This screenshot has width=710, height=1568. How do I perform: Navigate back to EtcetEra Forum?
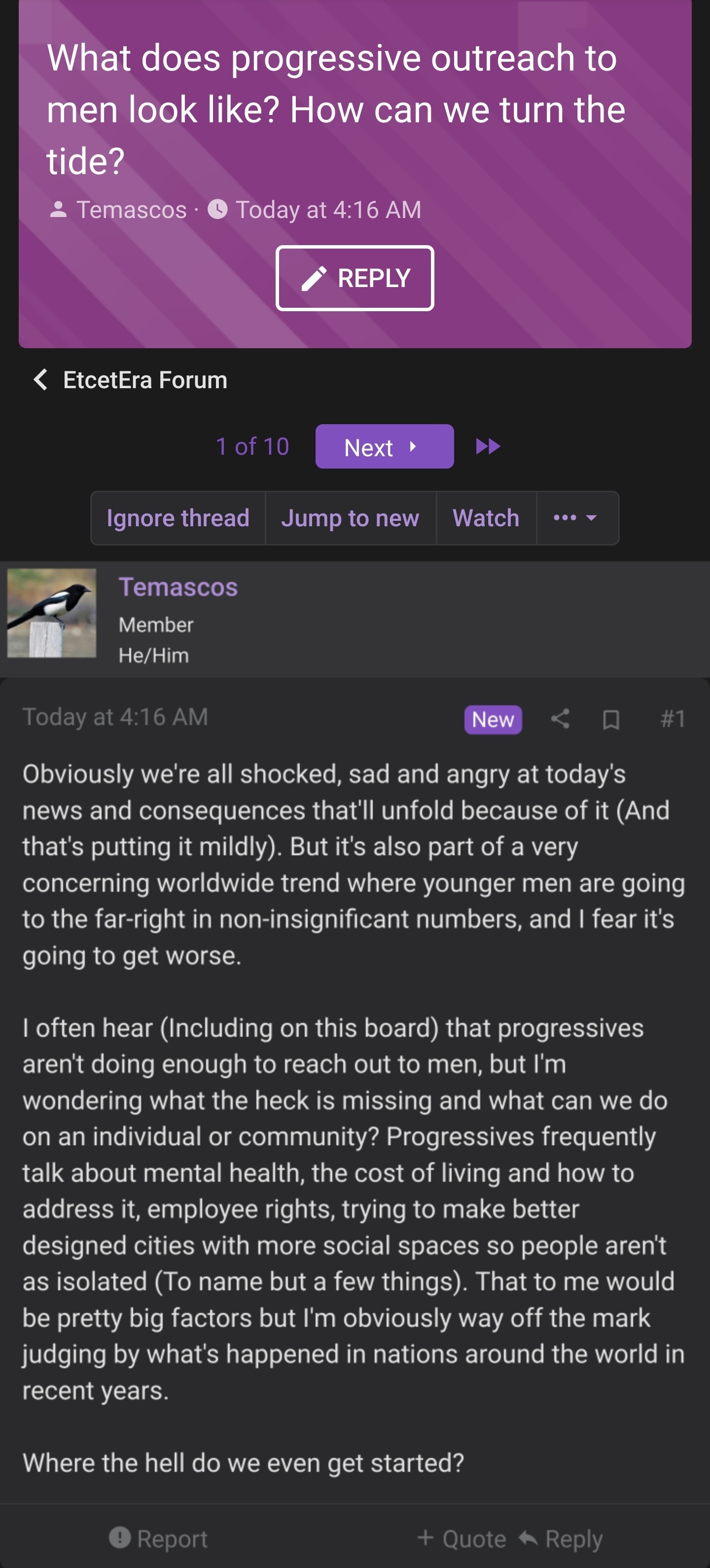click(x=145, y=380)
